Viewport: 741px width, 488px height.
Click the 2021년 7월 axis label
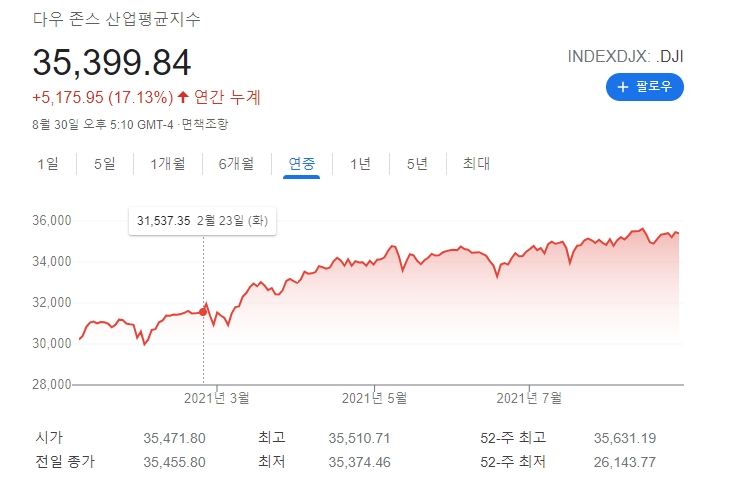(x=530, y=398)
